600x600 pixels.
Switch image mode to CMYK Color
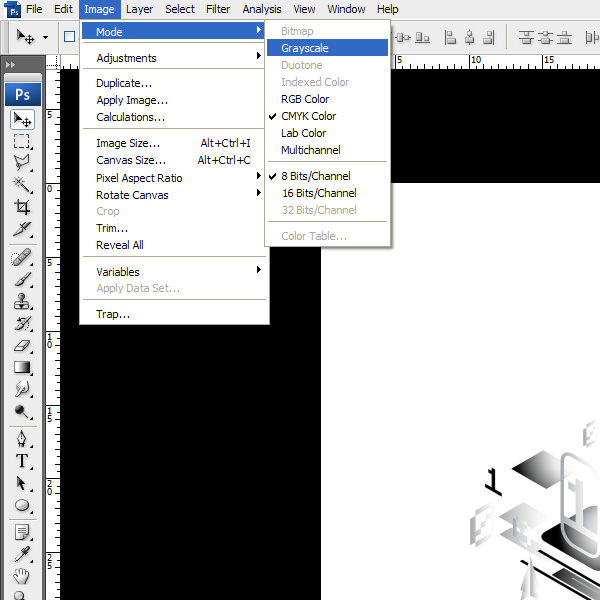tap(308, 116)
